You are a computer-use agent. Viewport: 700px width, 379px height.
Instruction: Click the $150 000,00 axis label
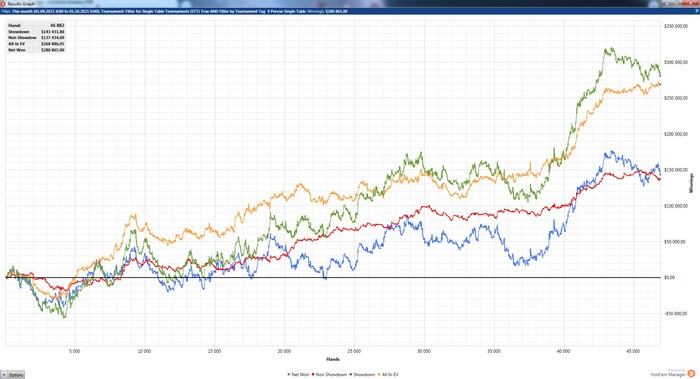coord(675,170)
